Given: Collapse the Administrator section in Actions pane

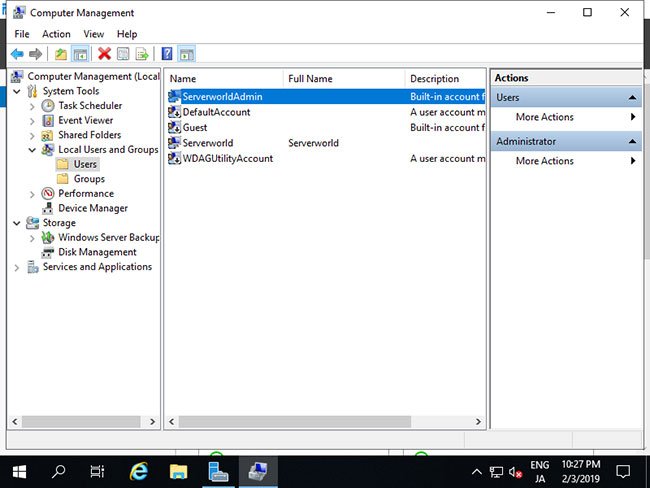Looking at the screenshot, I should (632, 142).
